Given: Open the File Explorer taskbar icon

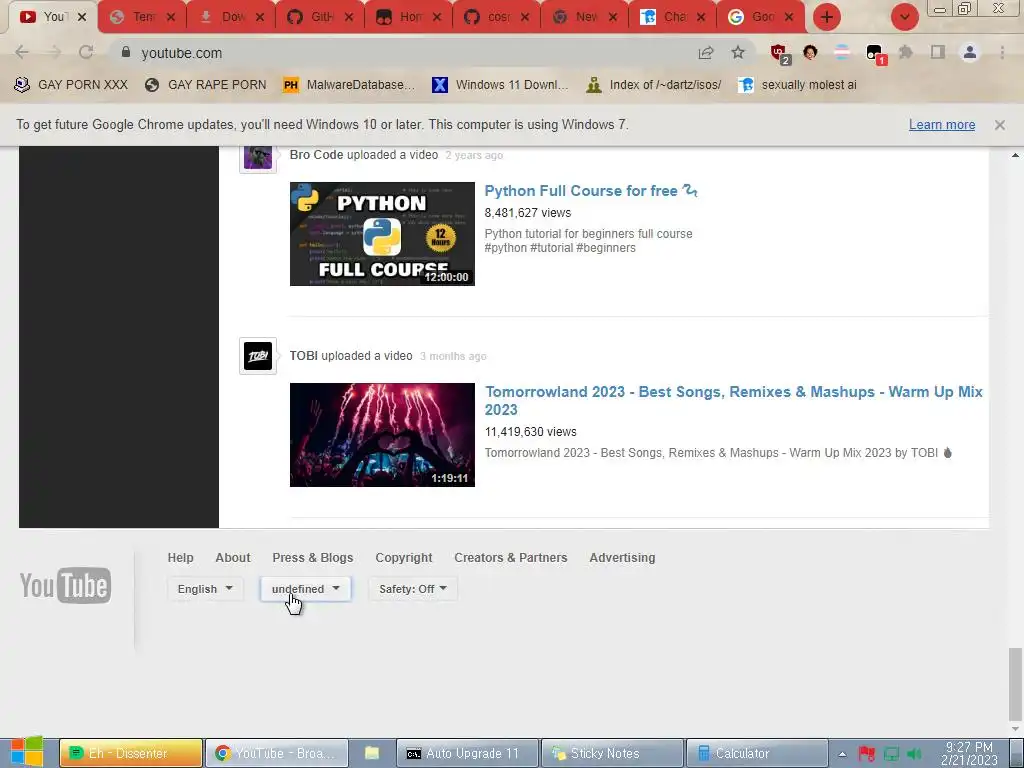Looking at the screenshot, I should [372, 753].
